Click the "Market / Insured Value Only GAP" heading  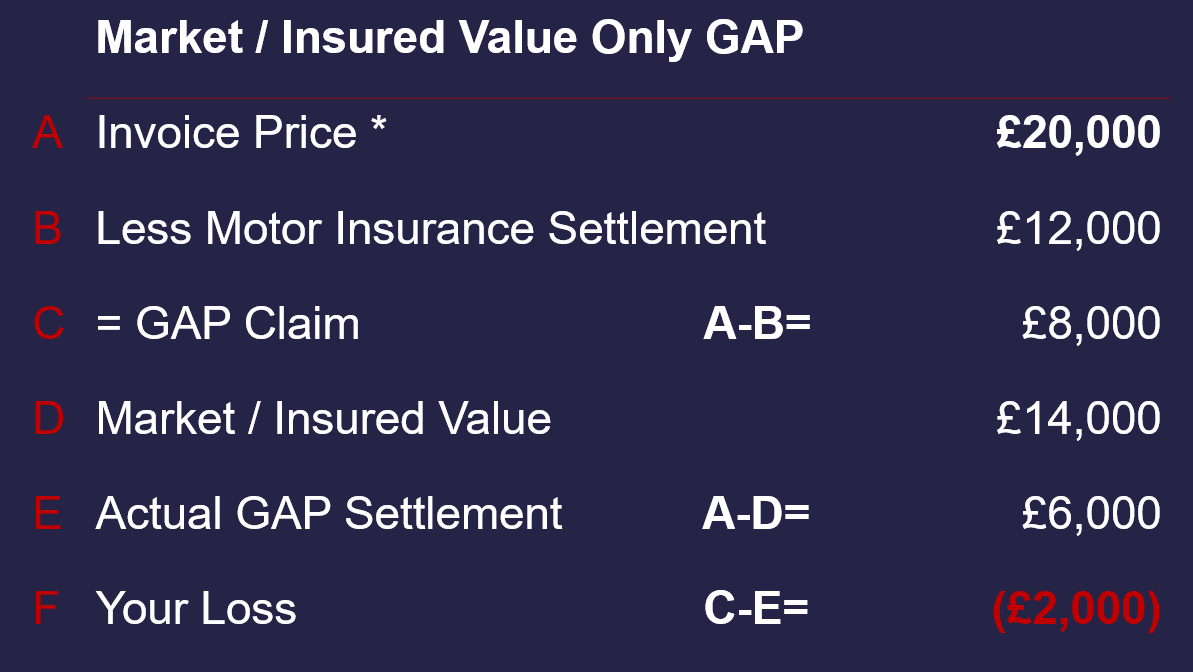click(x=449, y=39)
